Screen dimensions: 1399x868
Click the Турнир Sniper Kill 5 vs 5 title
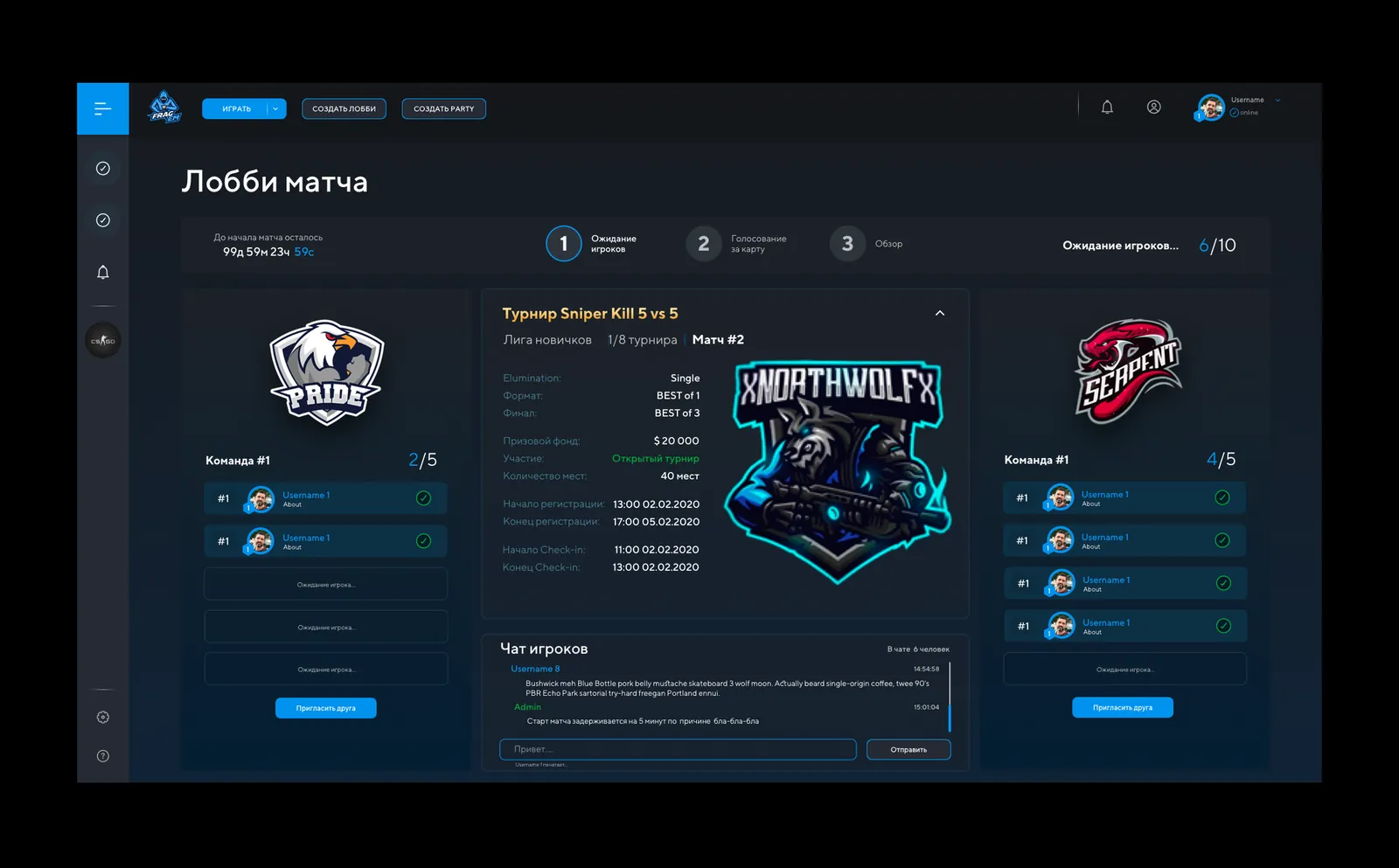pyautogui.click(x=590, y=313)
